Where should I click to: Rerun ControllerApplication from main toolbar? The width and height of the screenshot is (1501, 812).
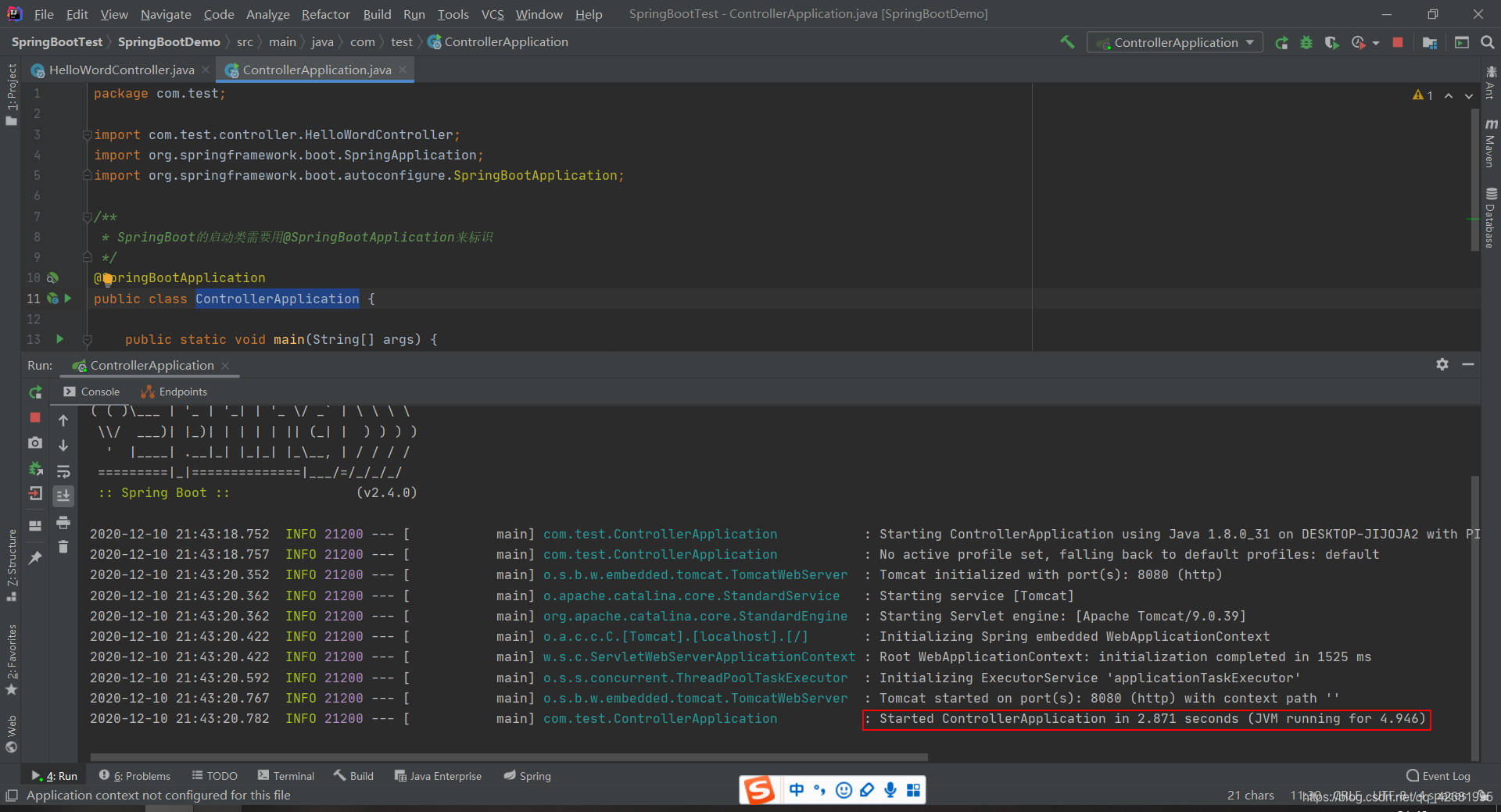click(1281, 42)
